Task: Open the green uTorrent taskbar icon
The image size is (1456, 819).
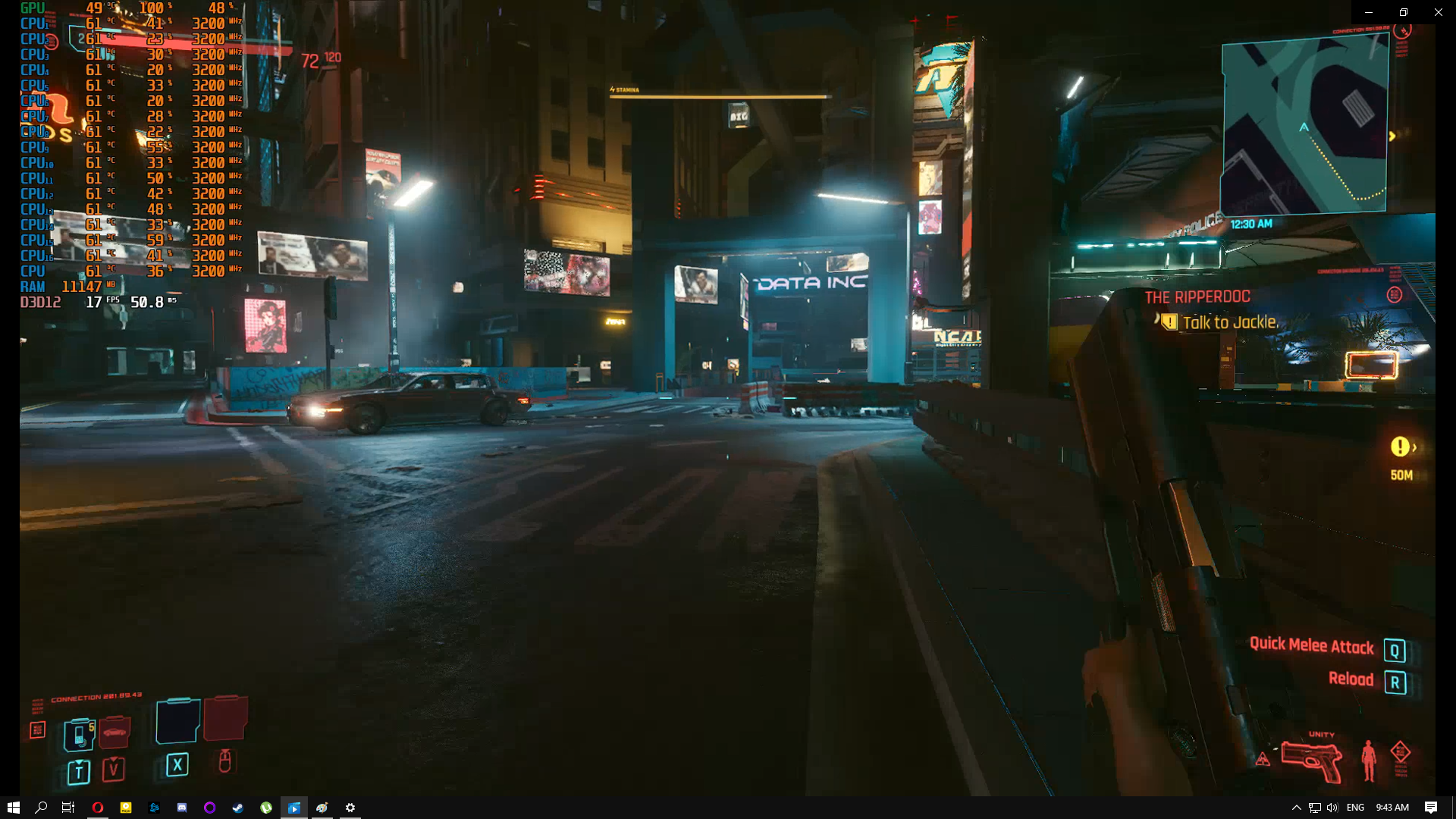Action: [266, 808]
